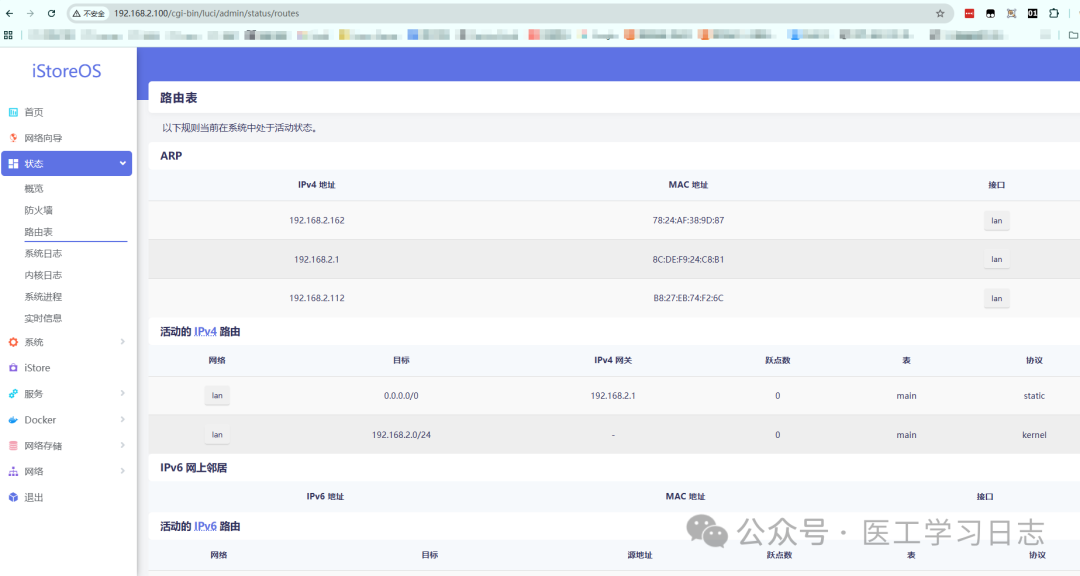Collapse the 状态 menu chevron

tap(123, 163)
